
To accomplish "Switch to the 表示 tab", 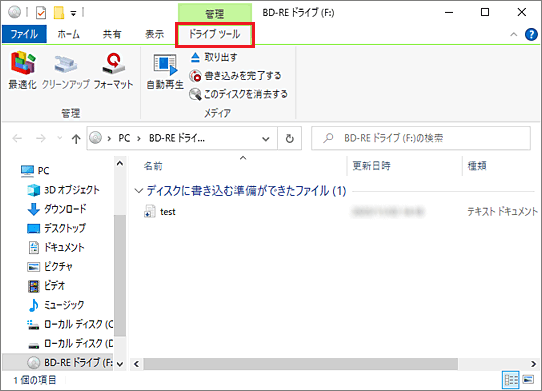I will pos(154,34).
